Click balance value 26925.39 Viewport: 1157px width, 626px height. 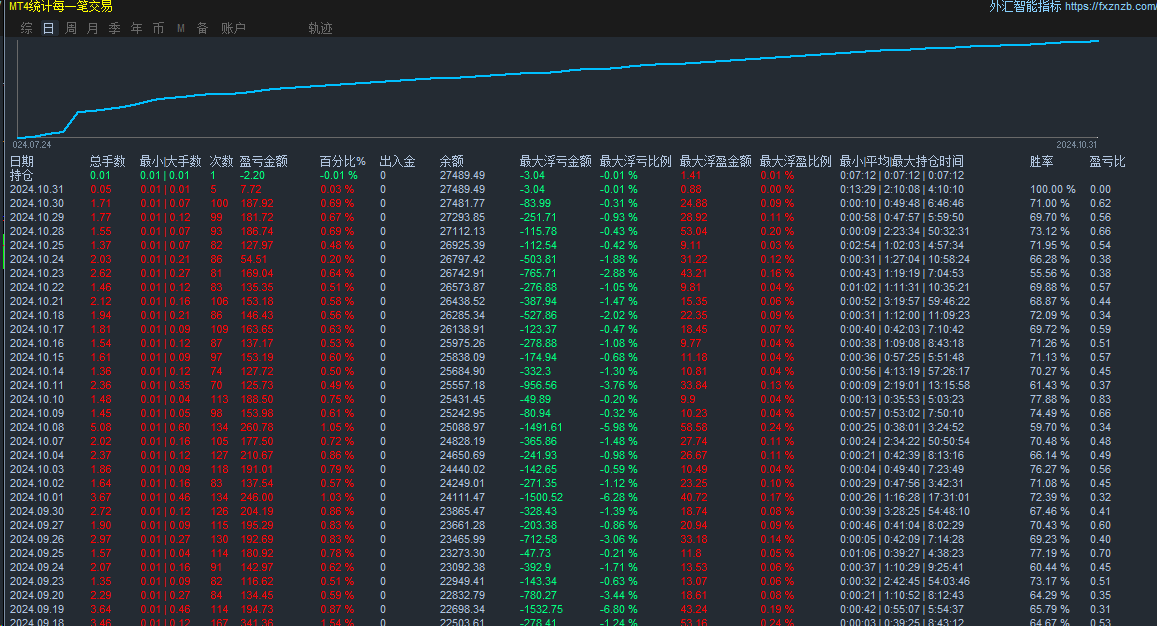click(x=463, y=245)
